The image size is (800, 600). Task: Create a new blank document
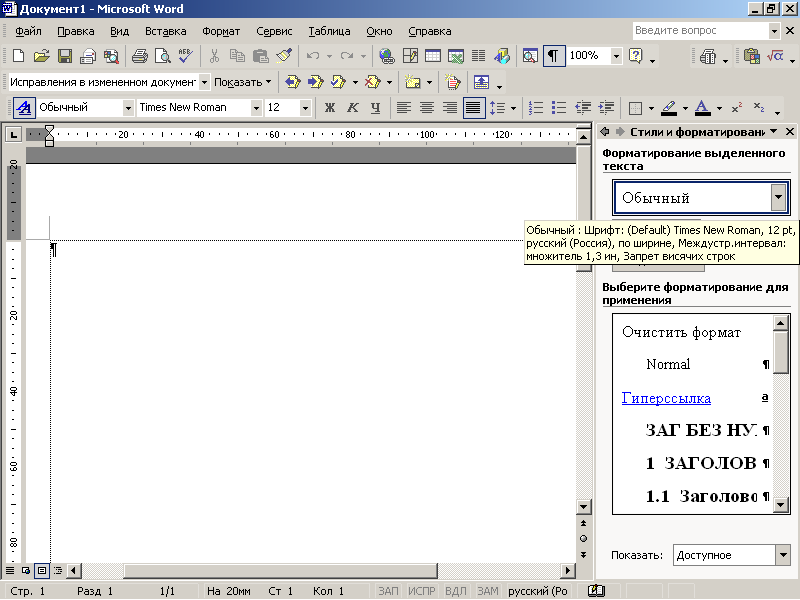point(18,56)
